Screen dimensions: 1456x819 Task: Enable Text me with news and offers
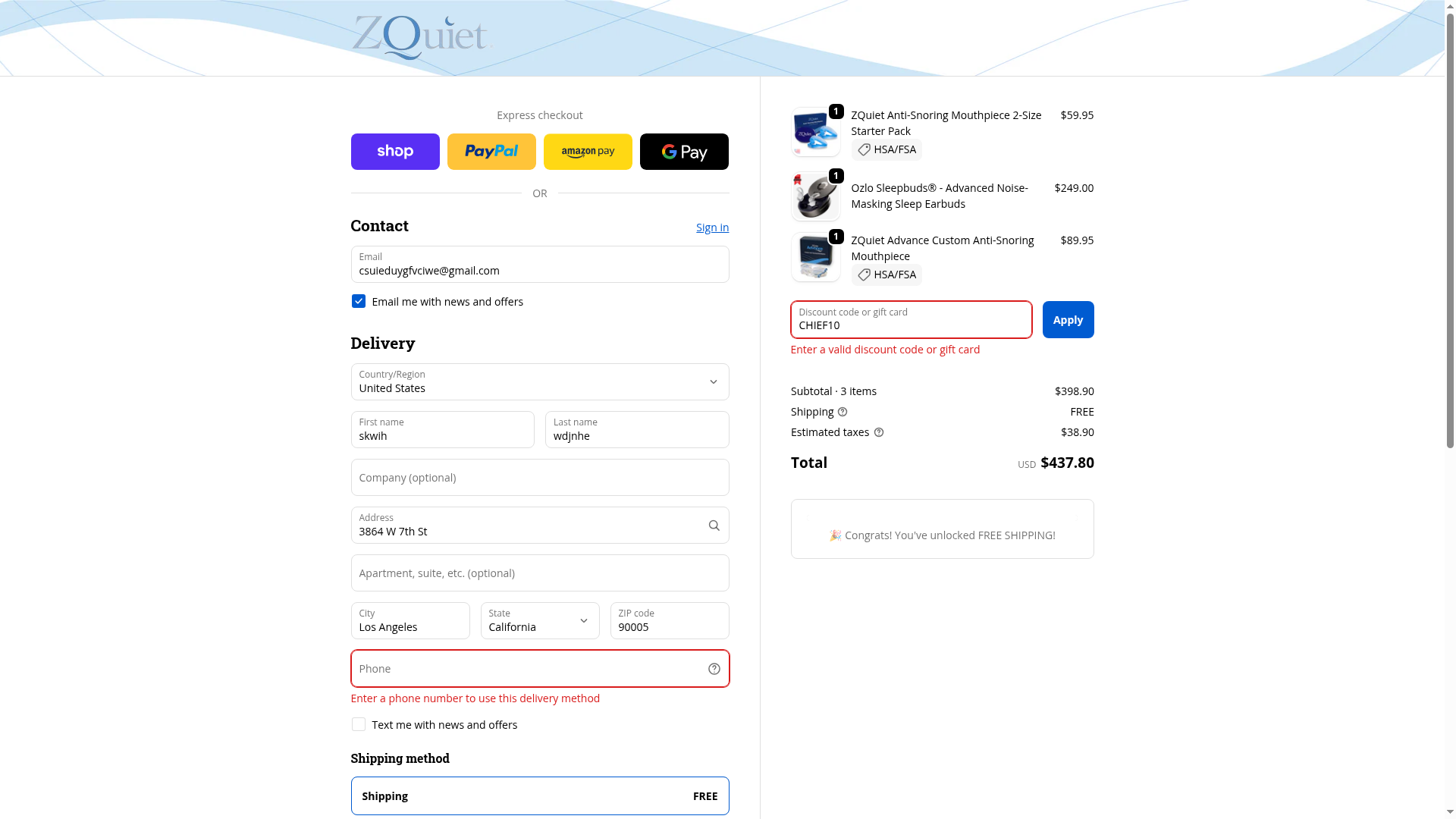359,725
